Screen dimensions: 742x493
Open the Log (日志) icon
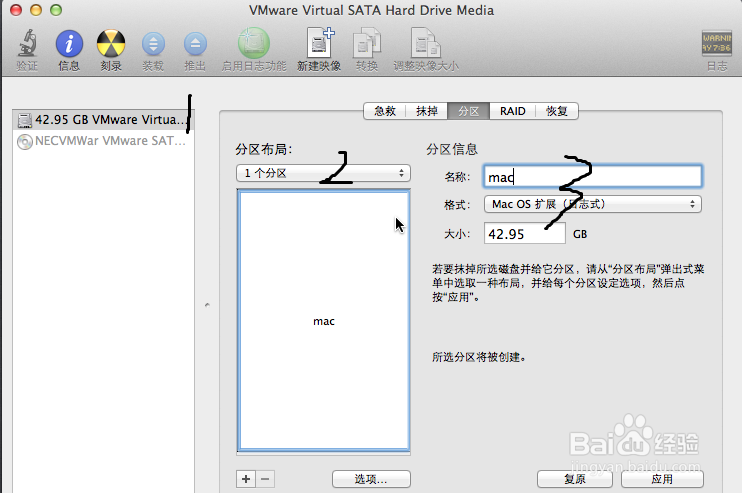click(716, 44)
